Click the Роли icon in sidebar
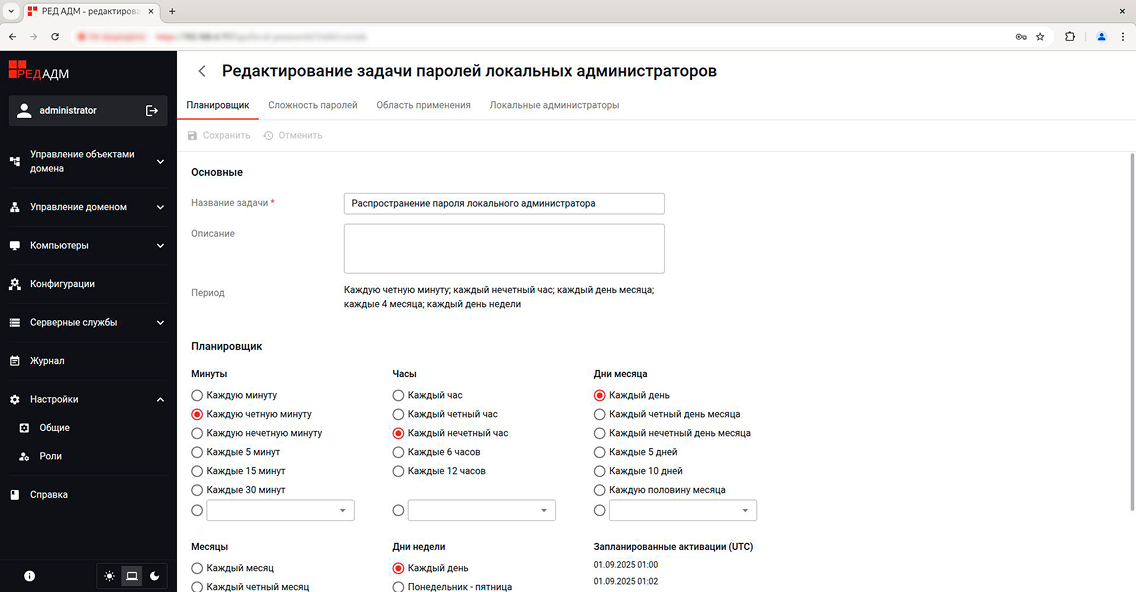 pyautogui.click(x=24, y=456)
